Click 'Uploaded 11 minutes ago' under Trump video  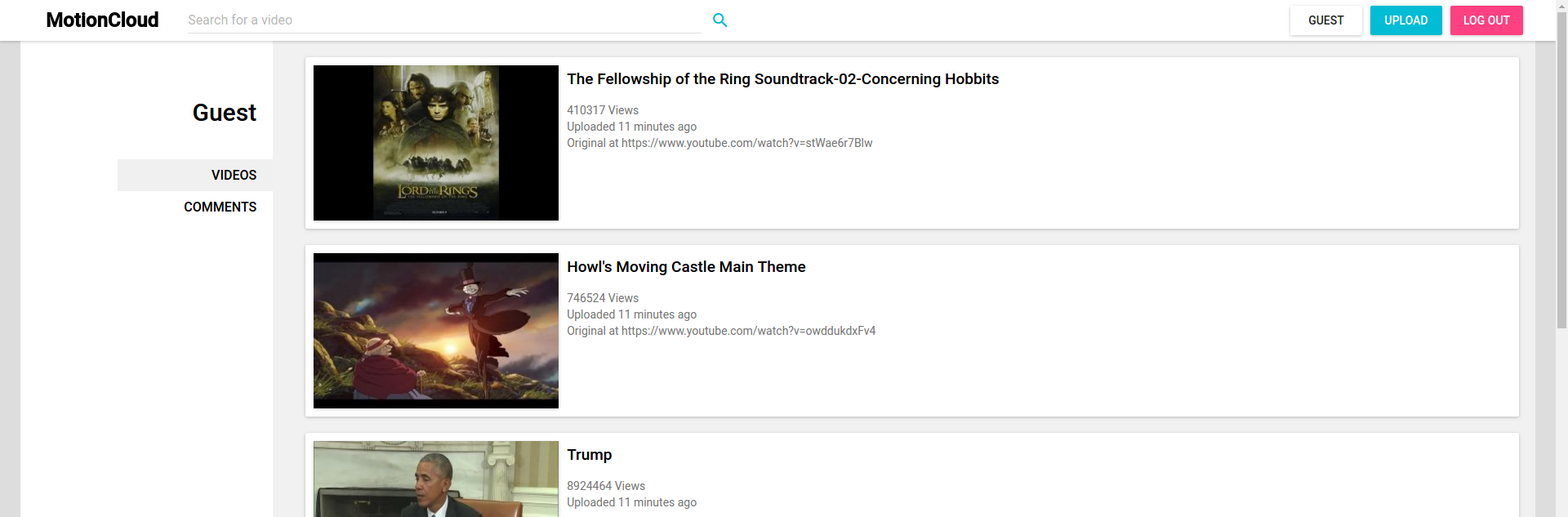631,502
